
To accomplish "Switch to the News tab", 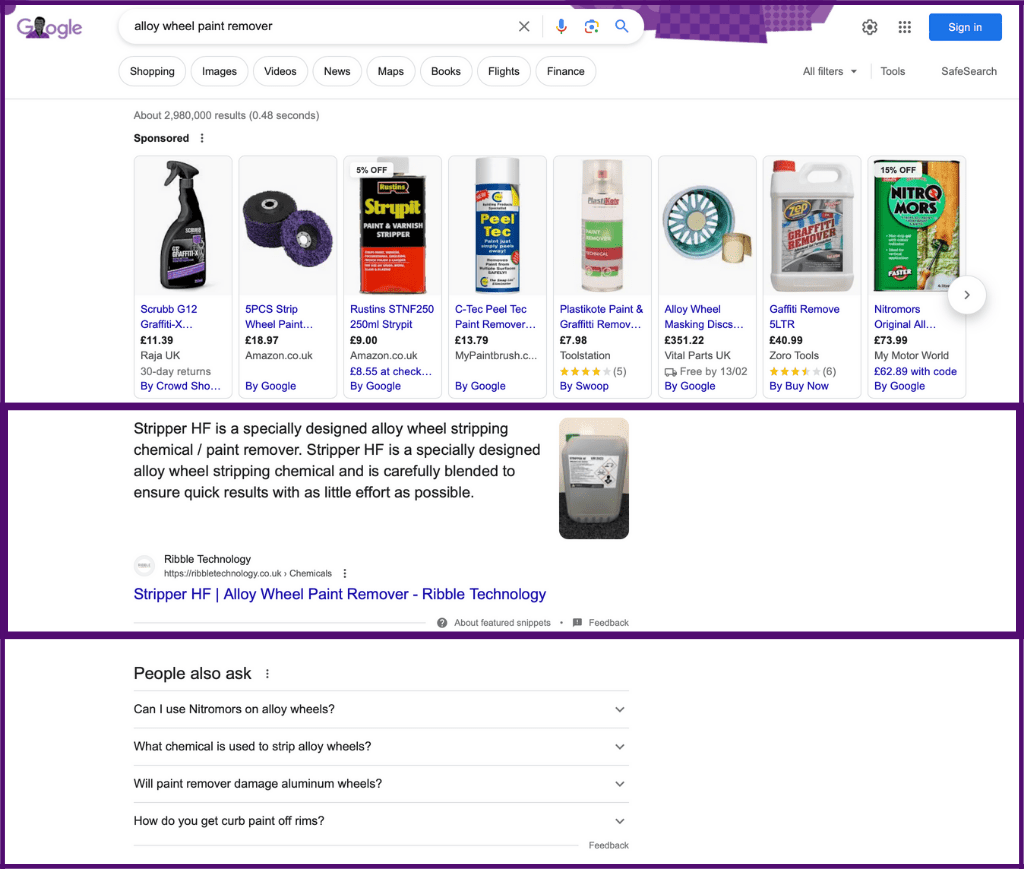I will (337, 71).
